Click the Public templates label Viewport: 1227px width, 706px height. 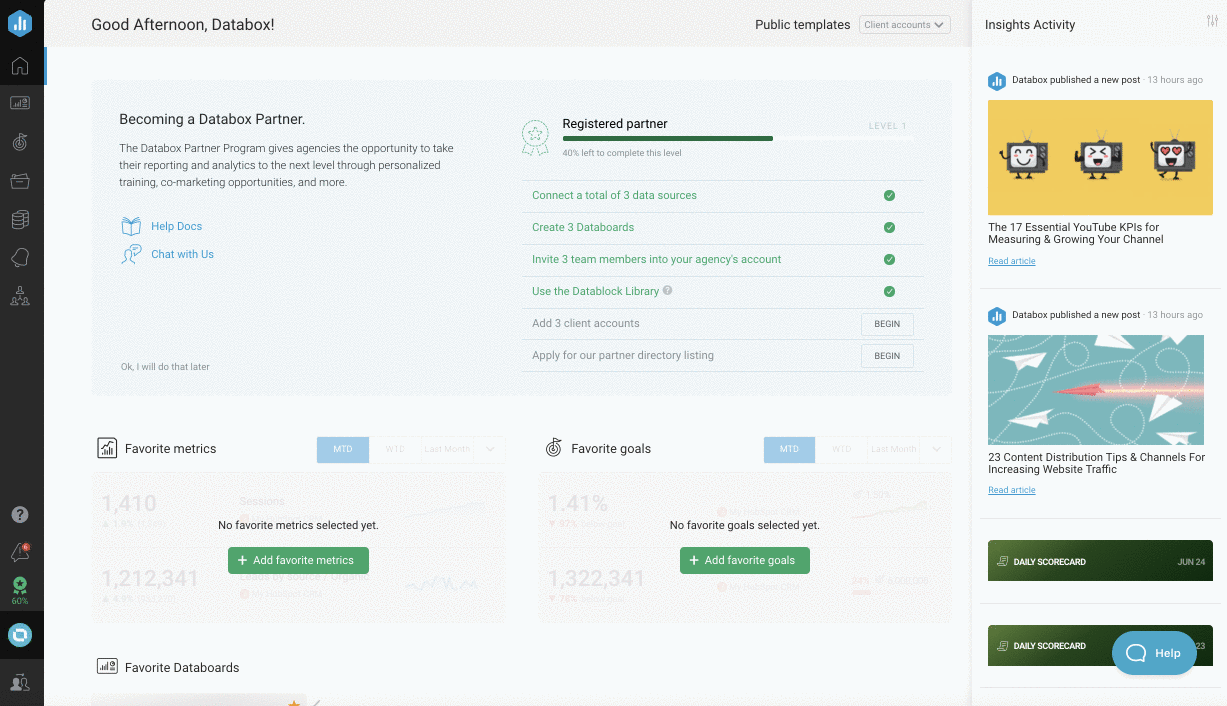(802, 25)
